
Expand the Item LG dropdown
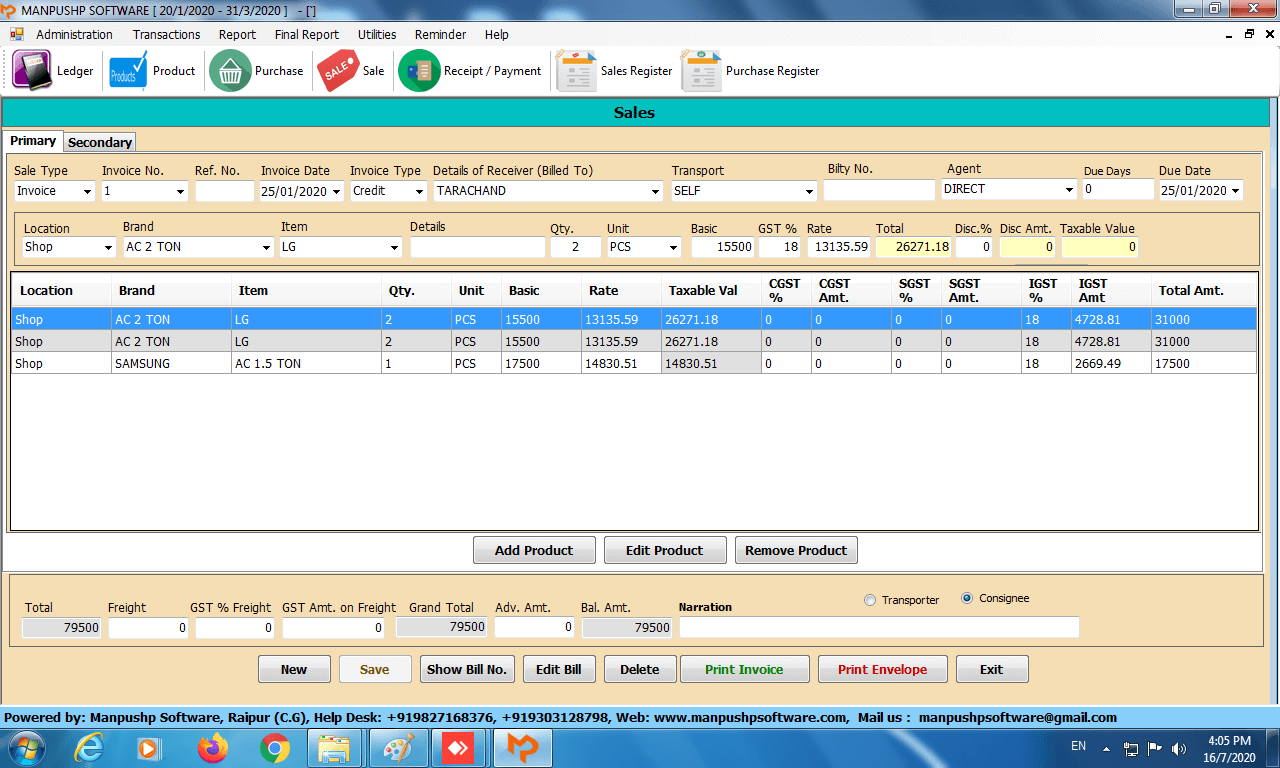click(394, 247)
